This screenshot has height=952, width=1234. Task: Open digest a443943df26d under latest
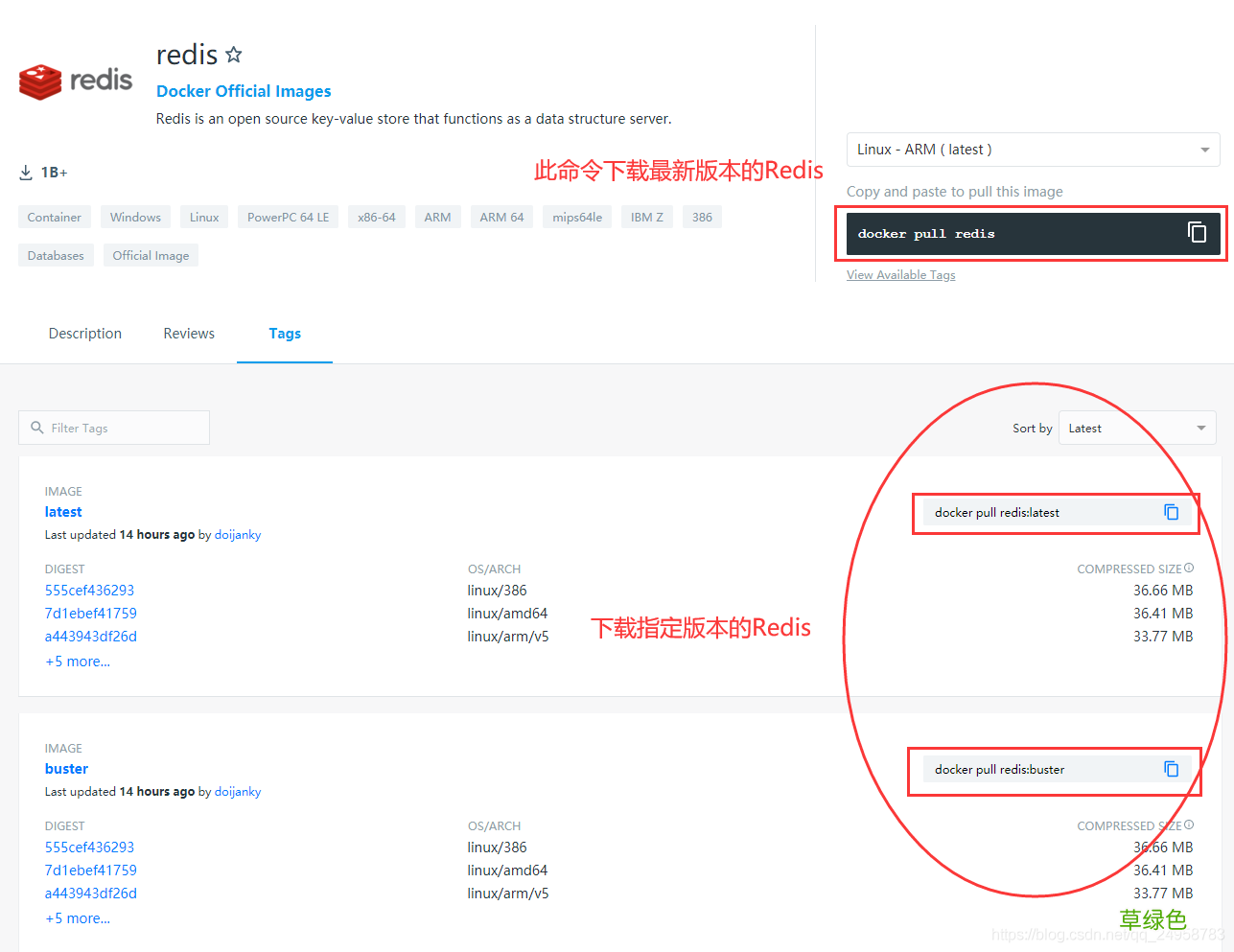(91, 637)
